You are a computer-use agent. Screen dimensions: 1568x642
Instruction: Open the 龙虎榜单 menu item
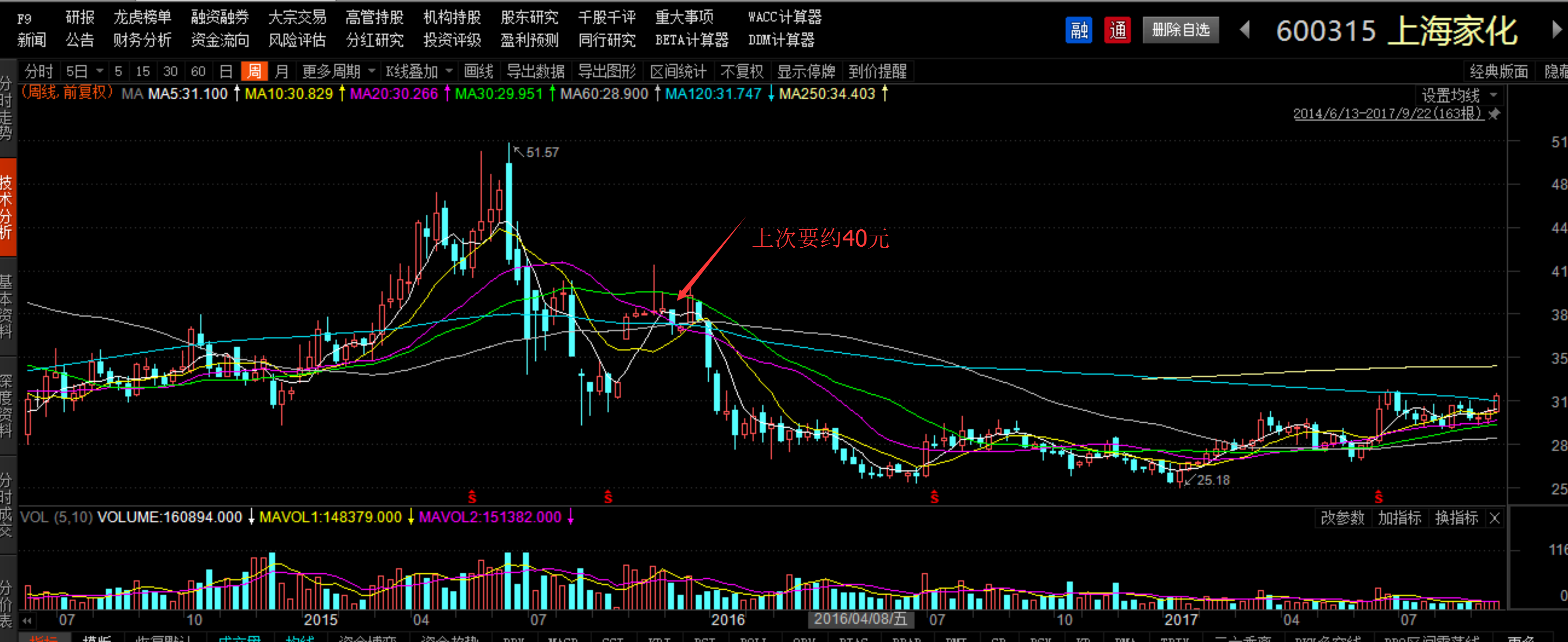coord(143,17)
